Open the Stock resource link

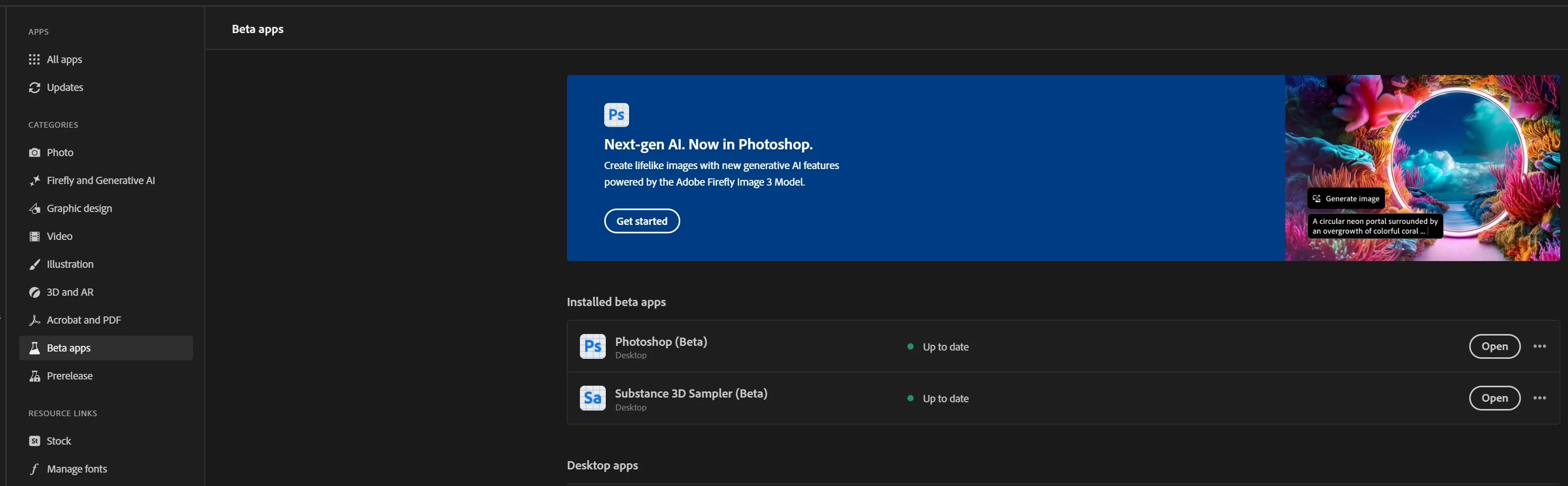click(x=106, y=441)
